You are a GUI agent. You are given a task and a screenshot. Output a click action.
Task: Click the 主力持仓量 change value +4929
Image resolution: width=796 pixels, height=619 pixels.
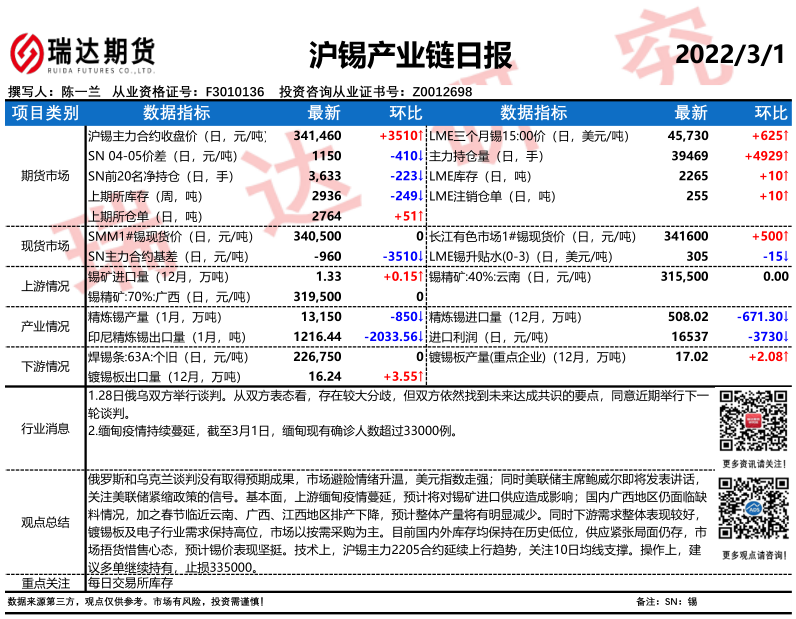[x=765, y=156]
